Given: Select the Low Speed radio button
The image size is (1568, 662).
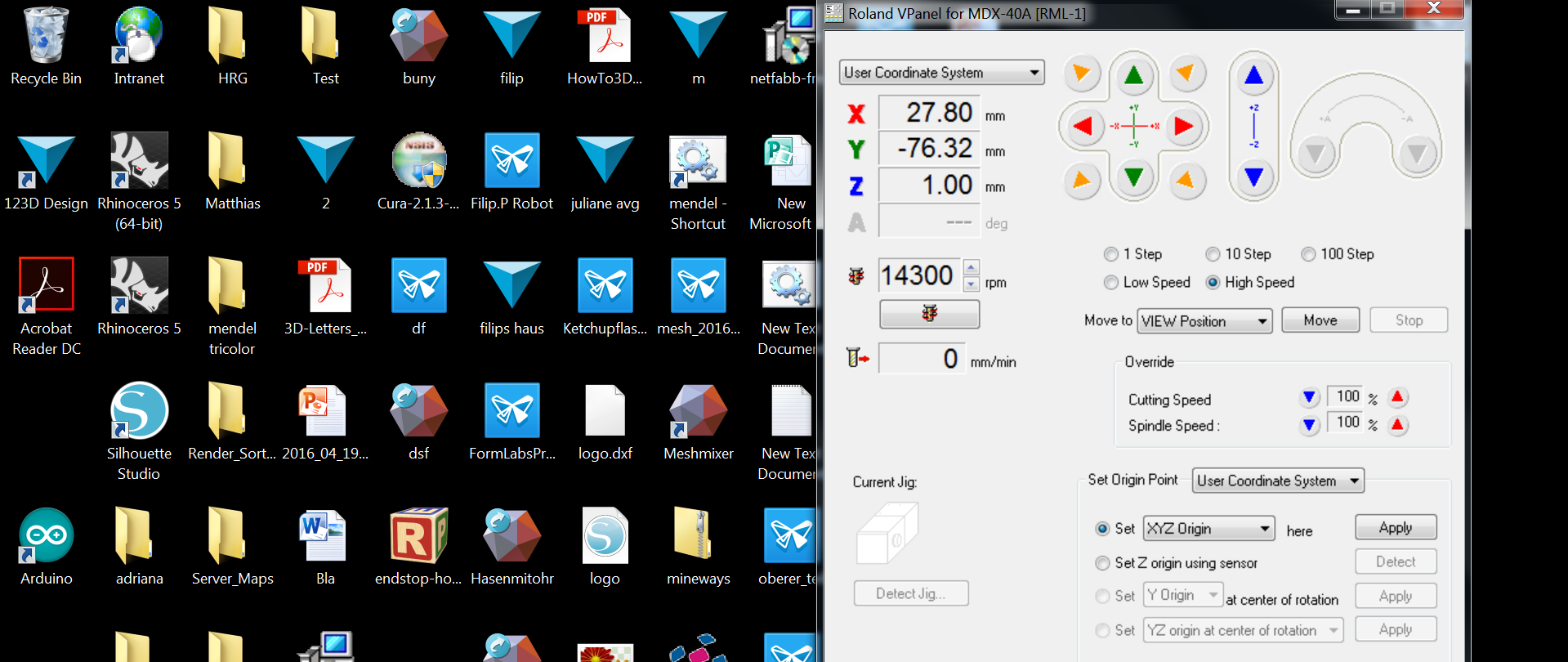Looking at the screenshot, I should pos(1111,282).
